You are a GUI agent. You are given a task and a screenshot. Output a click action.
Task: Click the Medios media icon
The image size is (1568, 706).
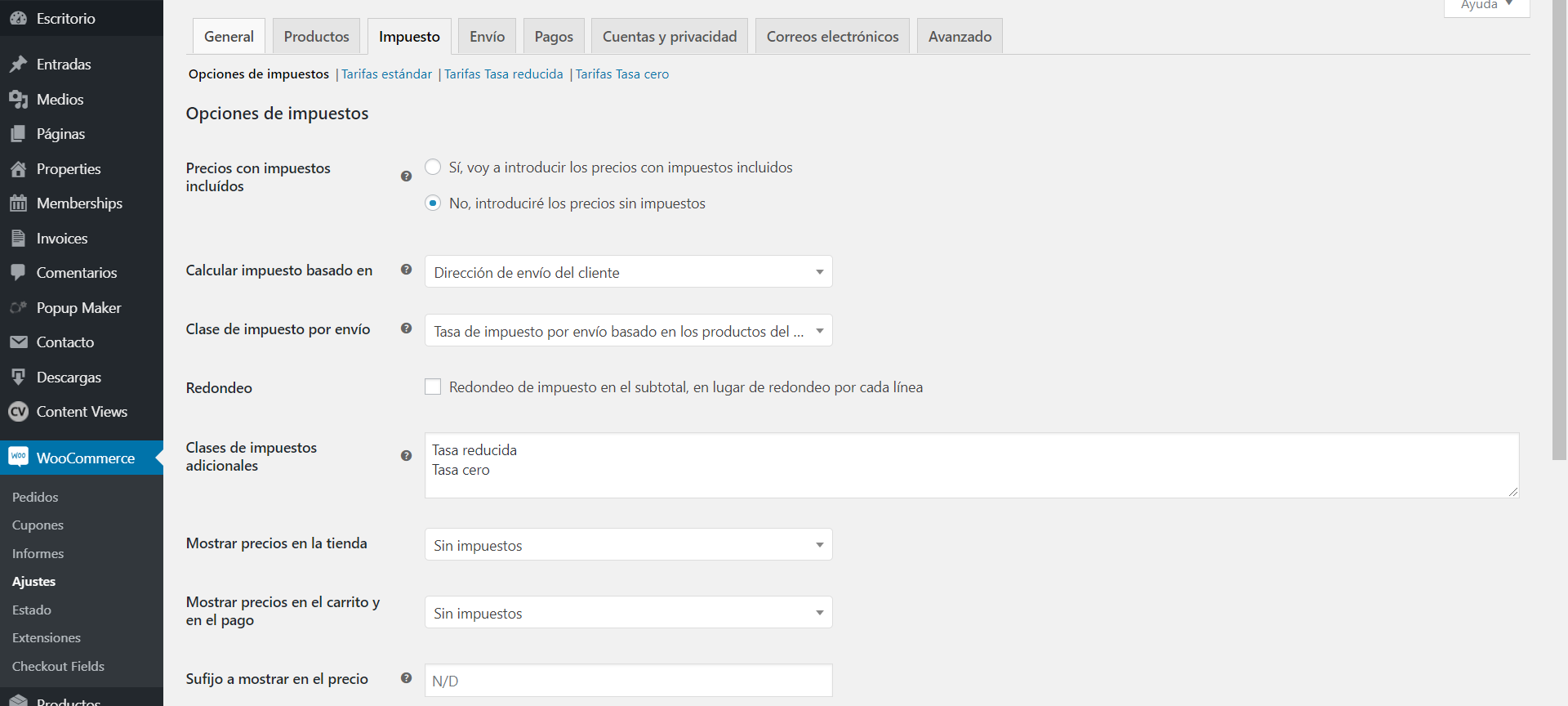(18, 100)
